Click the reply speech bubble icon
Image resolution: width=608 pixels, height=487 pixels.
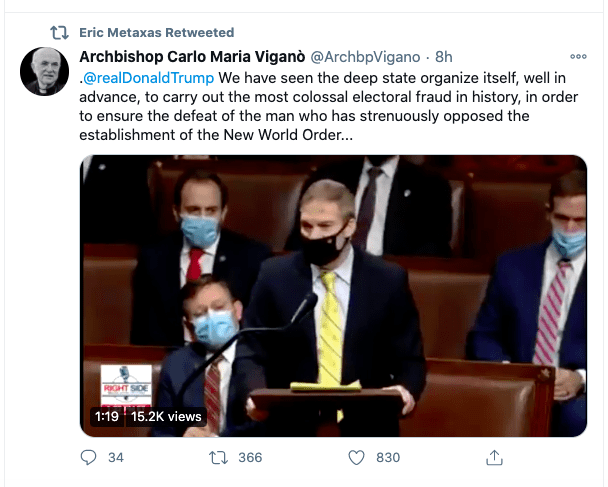[x=88, y=457]
